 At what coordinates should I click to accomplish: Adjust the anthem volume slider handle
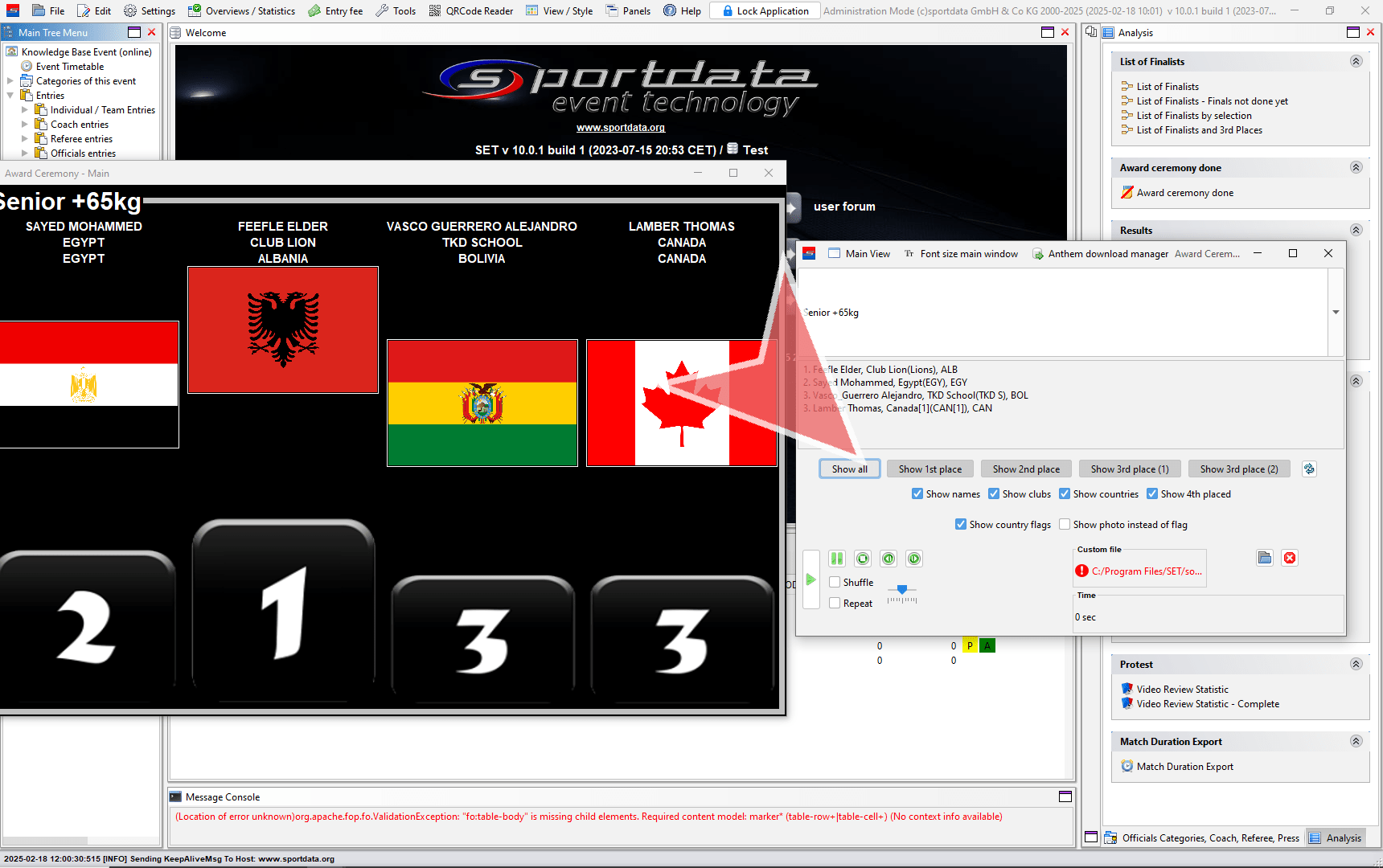pyautogui.click(x=902, y=590)
